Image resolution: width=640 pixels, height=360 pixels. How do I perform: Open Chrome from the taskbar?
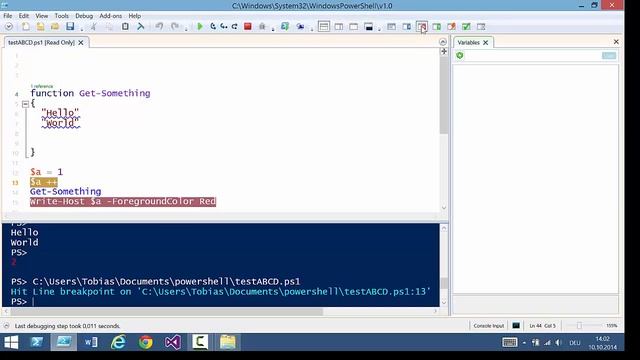(146, 342)
